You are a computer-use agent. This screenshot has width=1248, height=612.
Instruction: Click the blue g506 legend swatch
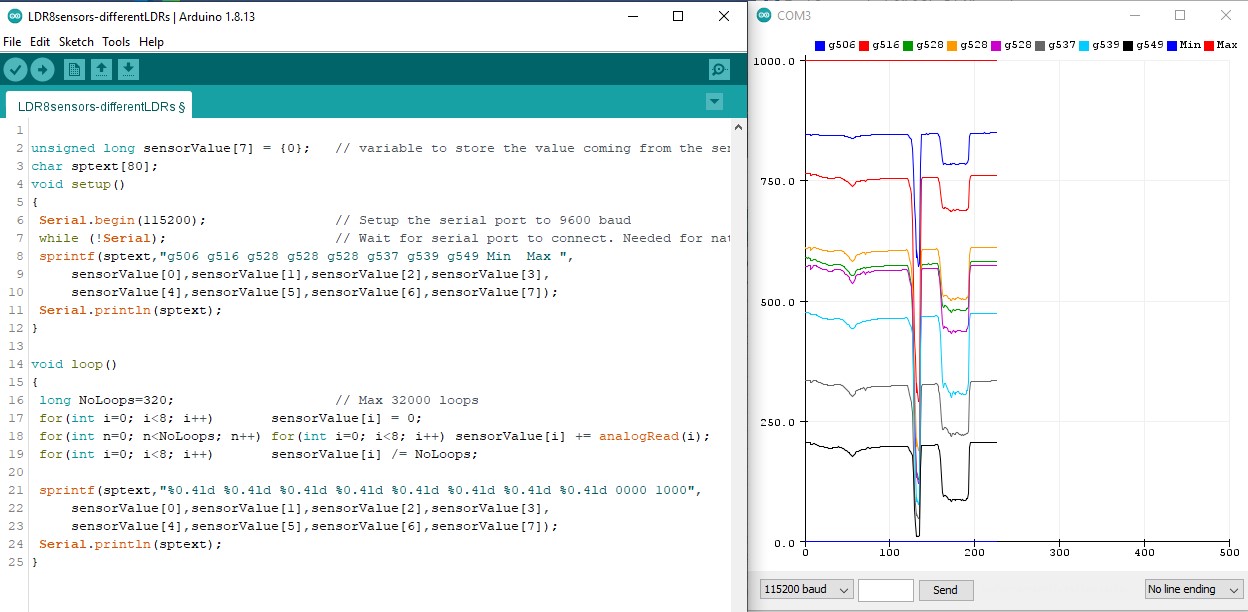pyautogui.click(x=820, y=45)
